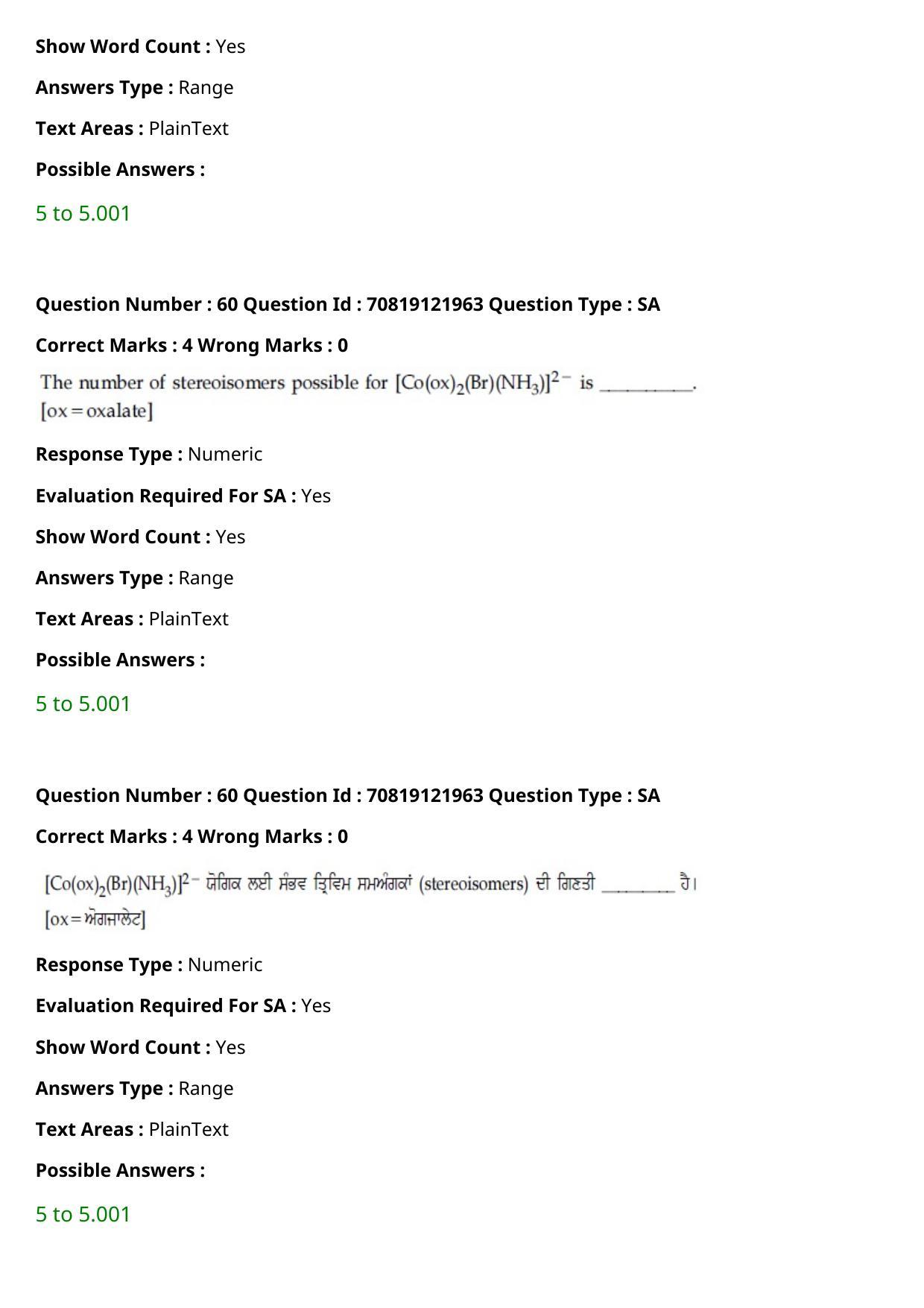Click the last 'Possible Answers :' label
Viewport: 924px width, 1308px height.
click(x=120, y=1170)
